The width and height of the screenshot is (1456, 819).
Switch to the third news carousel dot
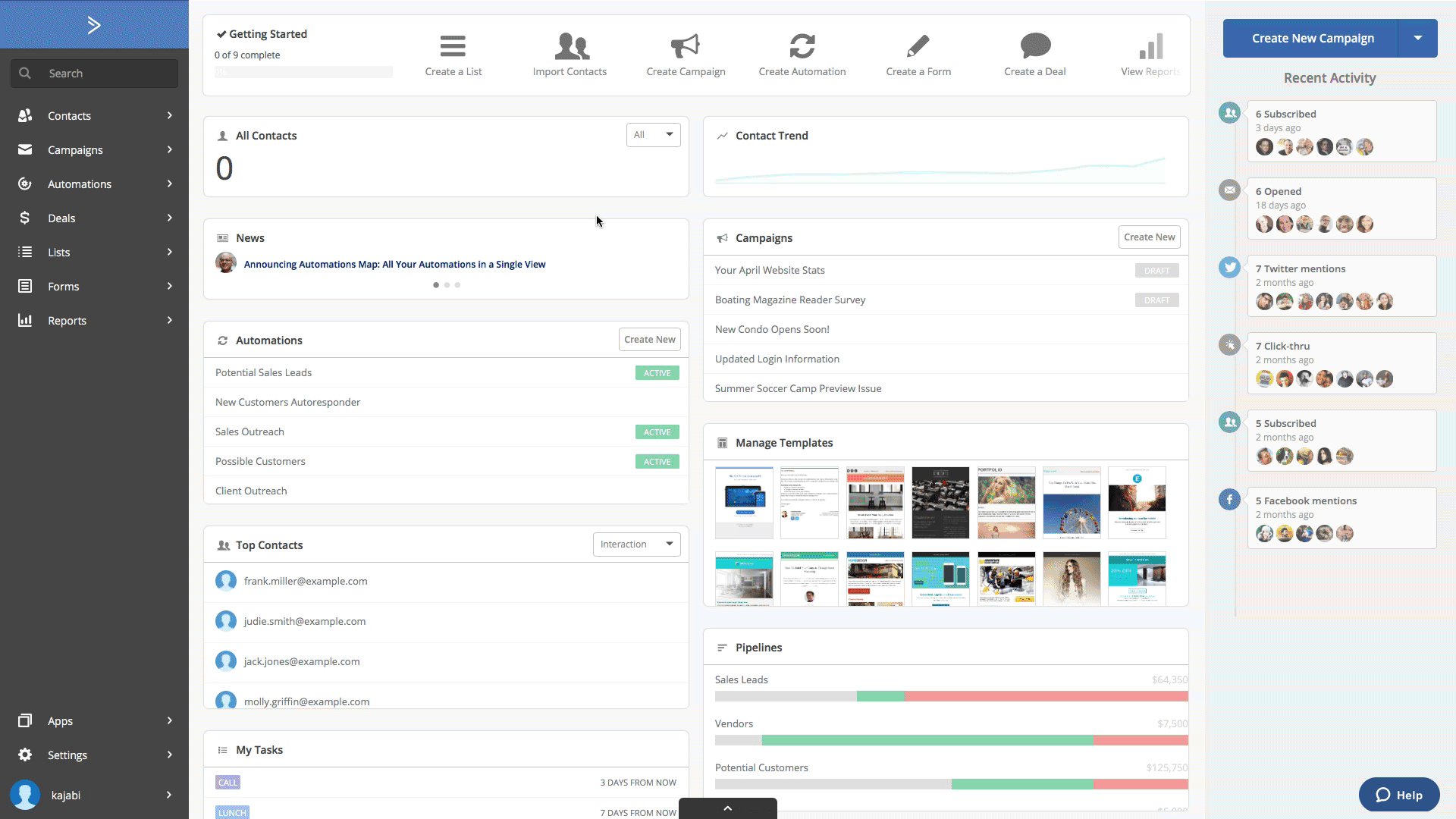click(457, 285)
